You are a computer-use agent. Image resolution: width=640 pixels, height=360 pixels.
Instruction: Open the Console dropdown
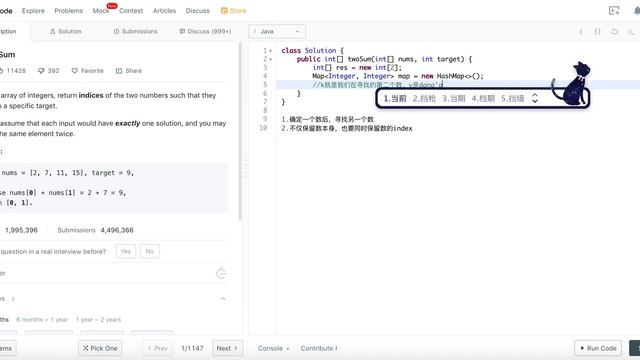tap(273, 348)
